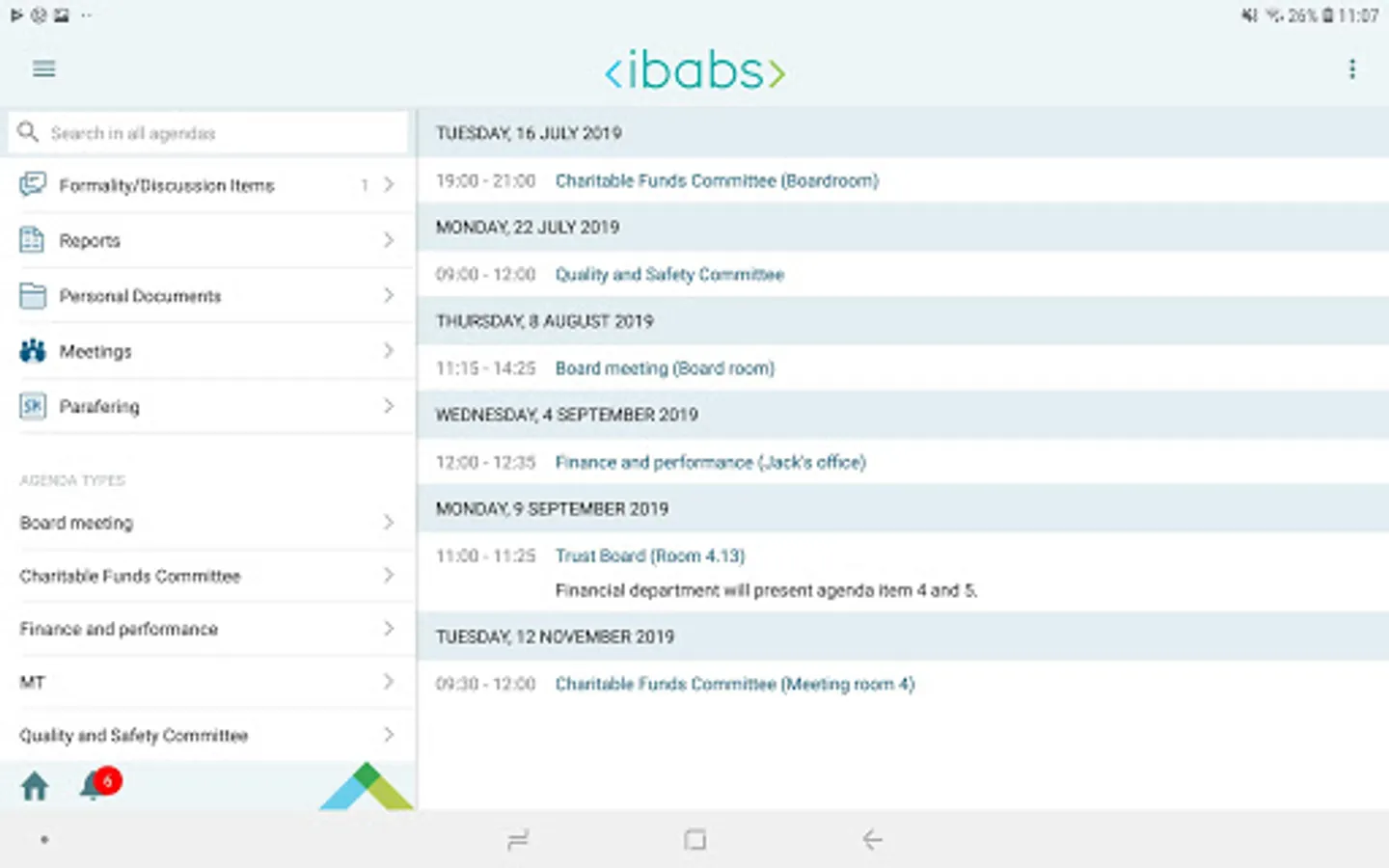Click the Monday, 22 July 2019 header

click(903, 228)
